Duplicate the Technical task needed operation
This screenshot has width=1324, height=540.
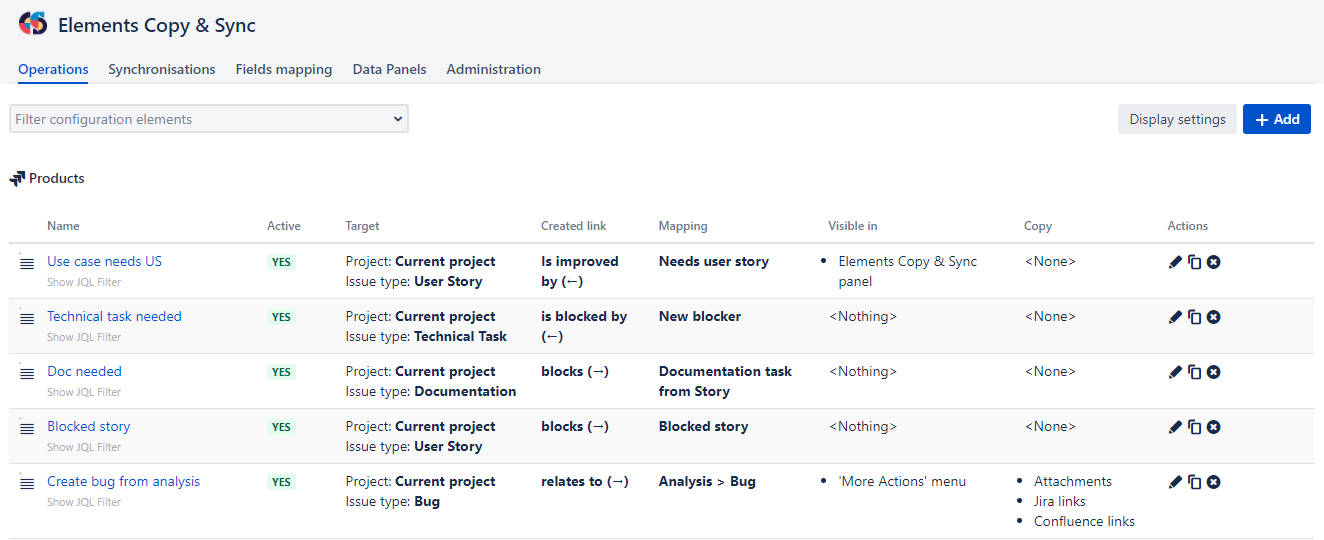click(1194, 317)
